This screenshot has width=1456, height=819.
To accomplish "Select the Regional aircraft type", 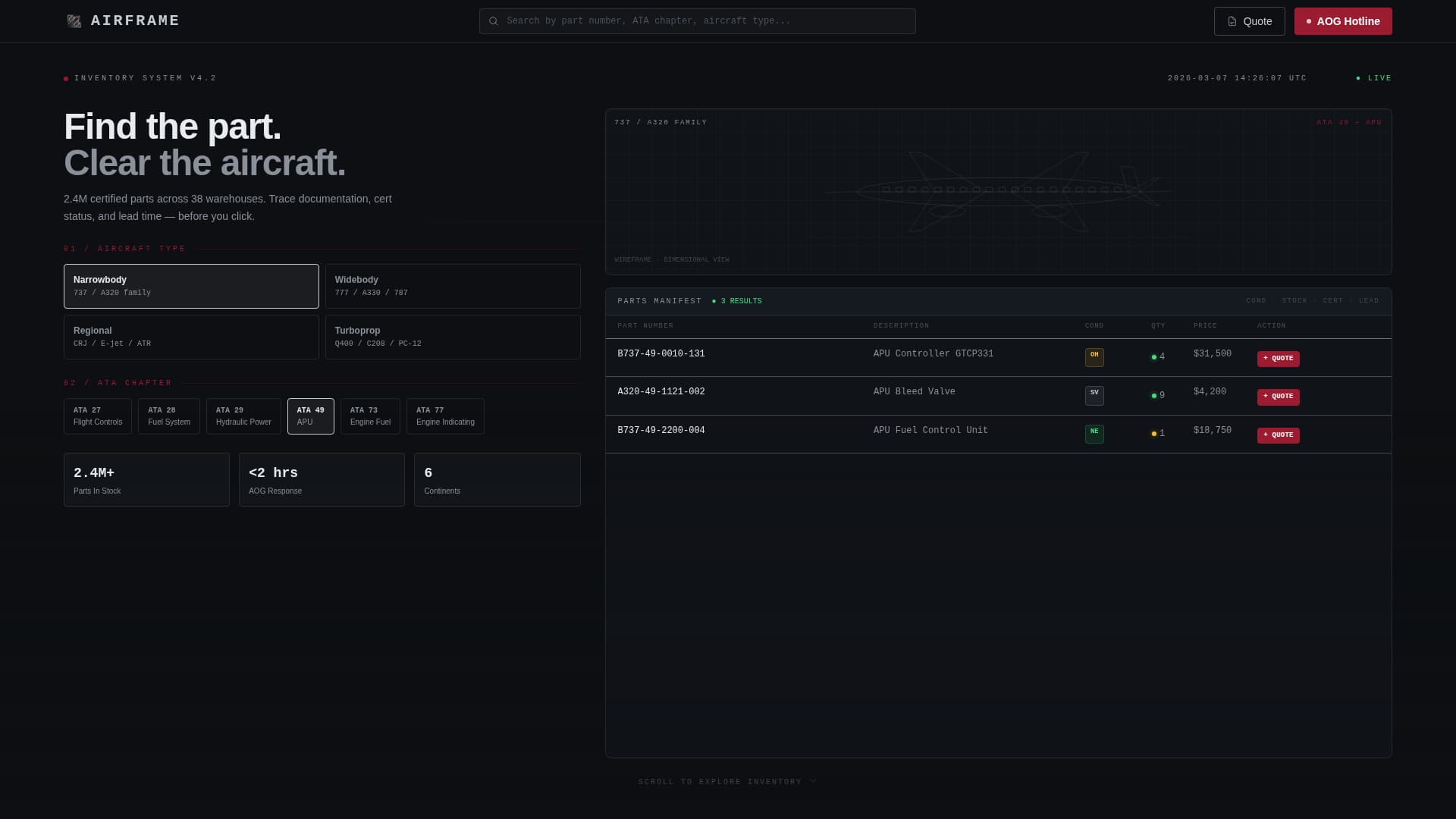I will click(191, 337).
